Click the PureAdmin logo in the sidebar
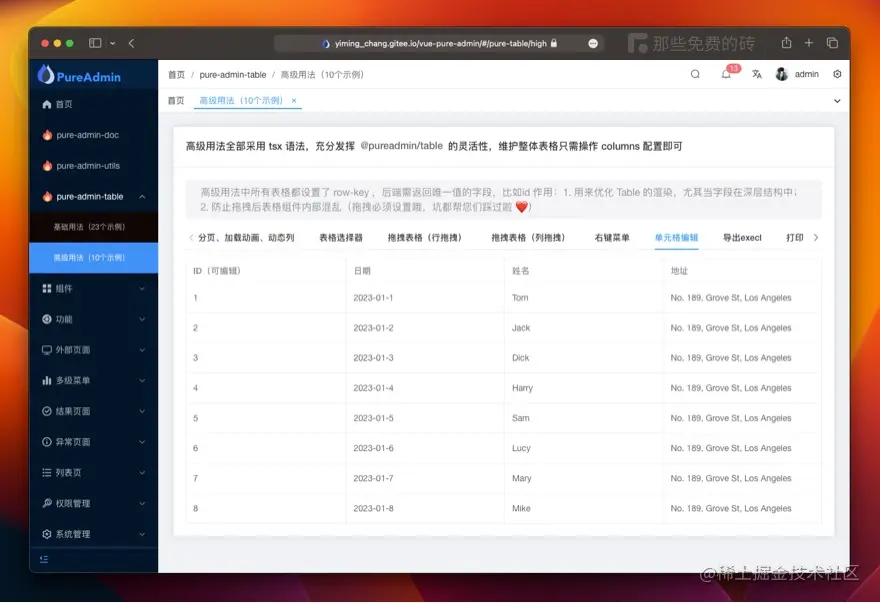 point(83,75)
